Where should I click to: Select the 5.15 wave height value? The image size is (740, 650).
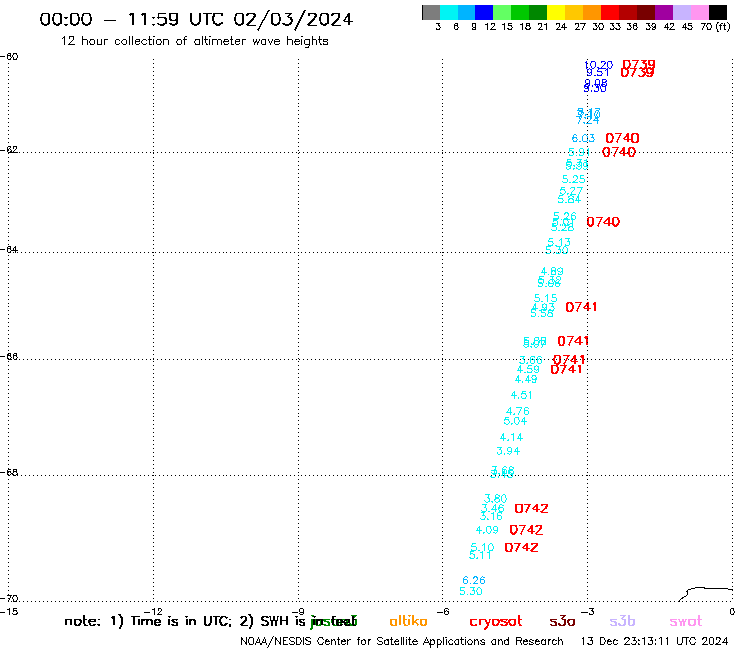tap(546, 298)
